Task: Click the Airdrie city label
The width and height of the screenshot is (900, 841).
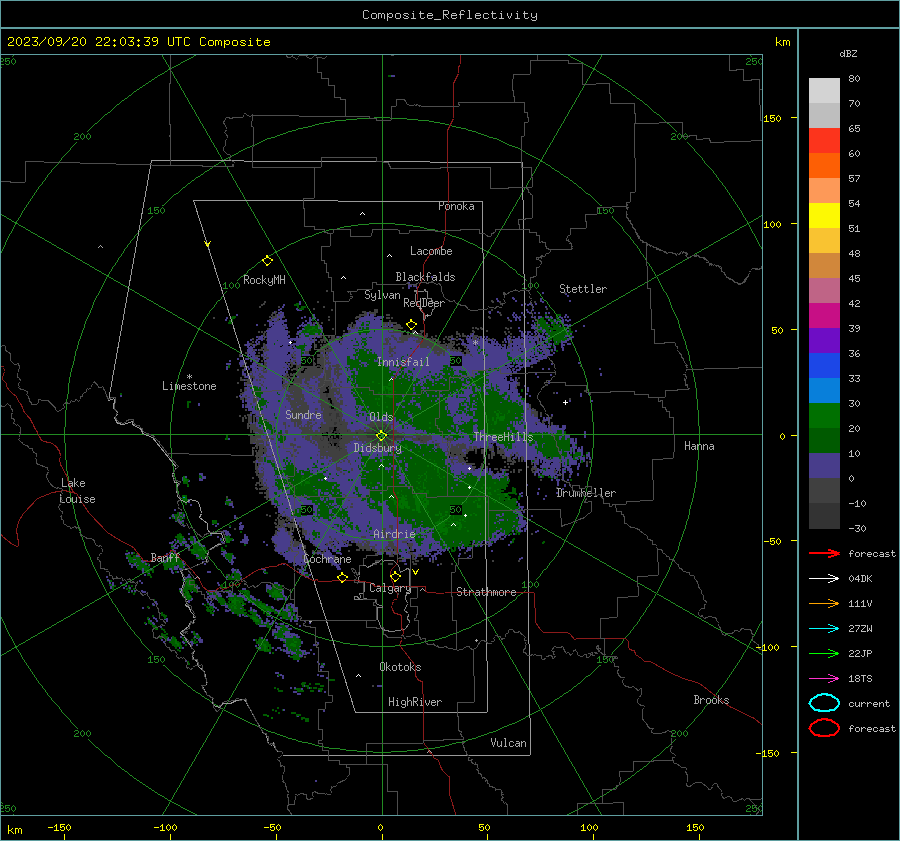Action: point(394,534)
